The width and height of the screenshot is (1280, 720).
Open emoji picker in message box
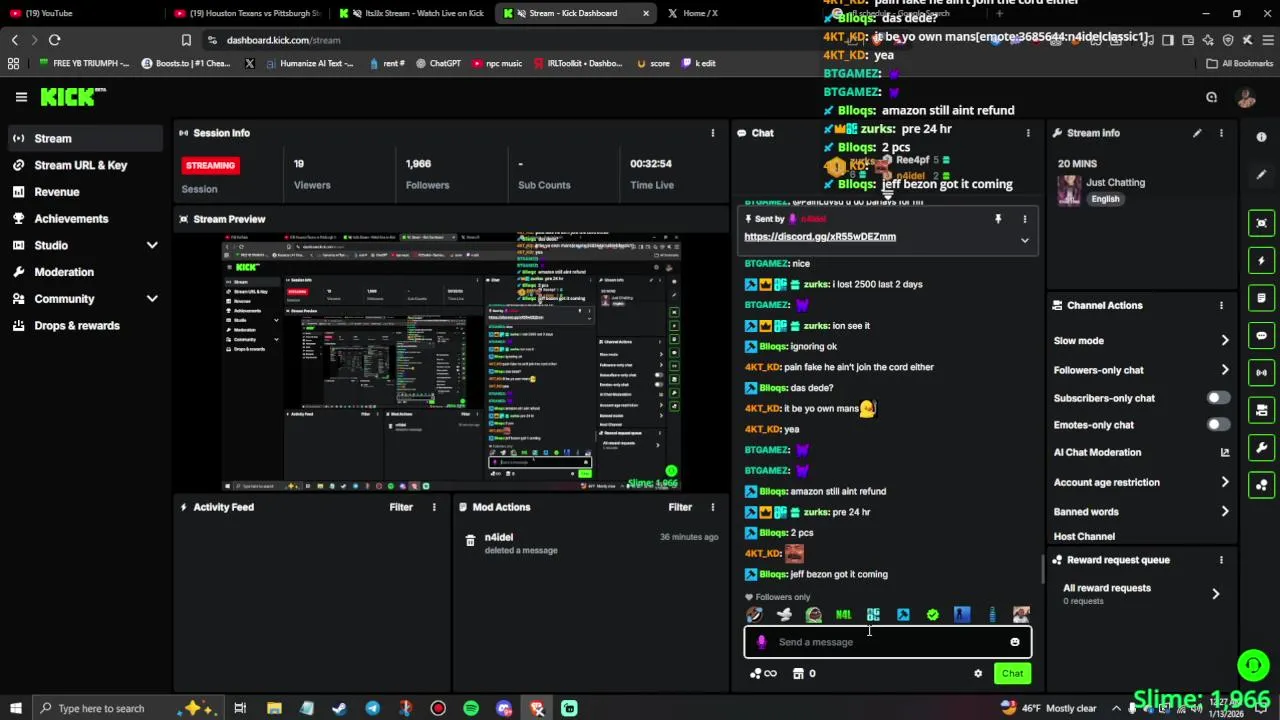[x=1015, y=642]
